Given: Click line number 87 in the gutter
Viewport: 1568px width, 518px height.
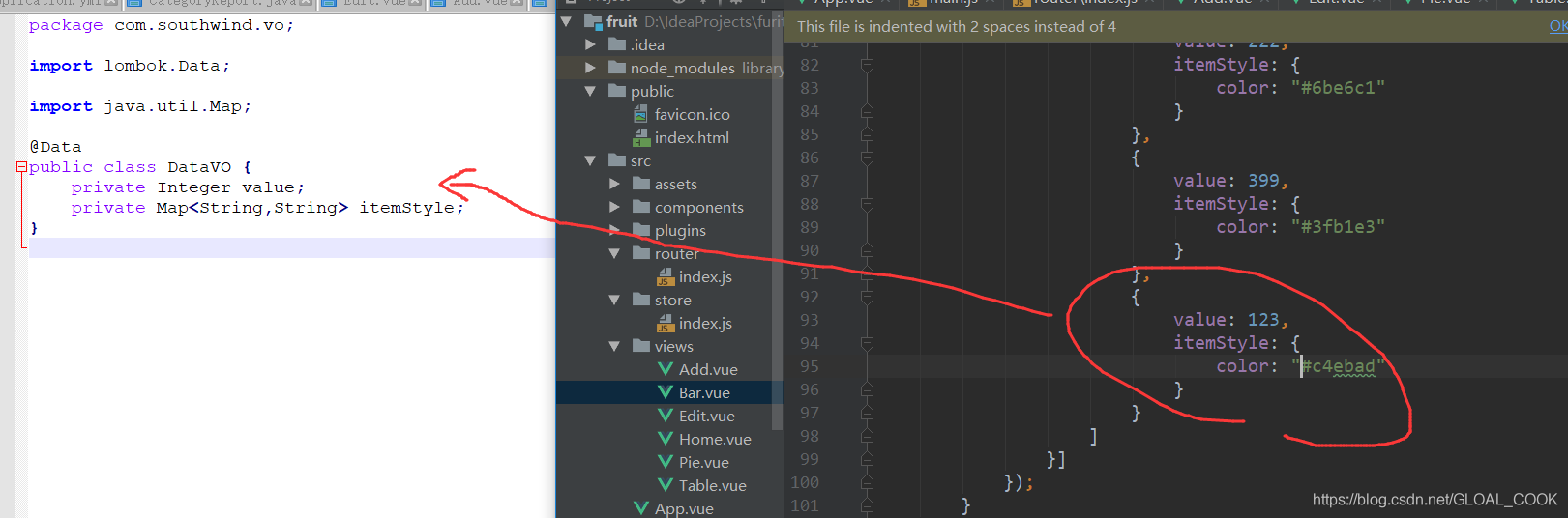Looking at the screenshot, I should coord(810,181).
